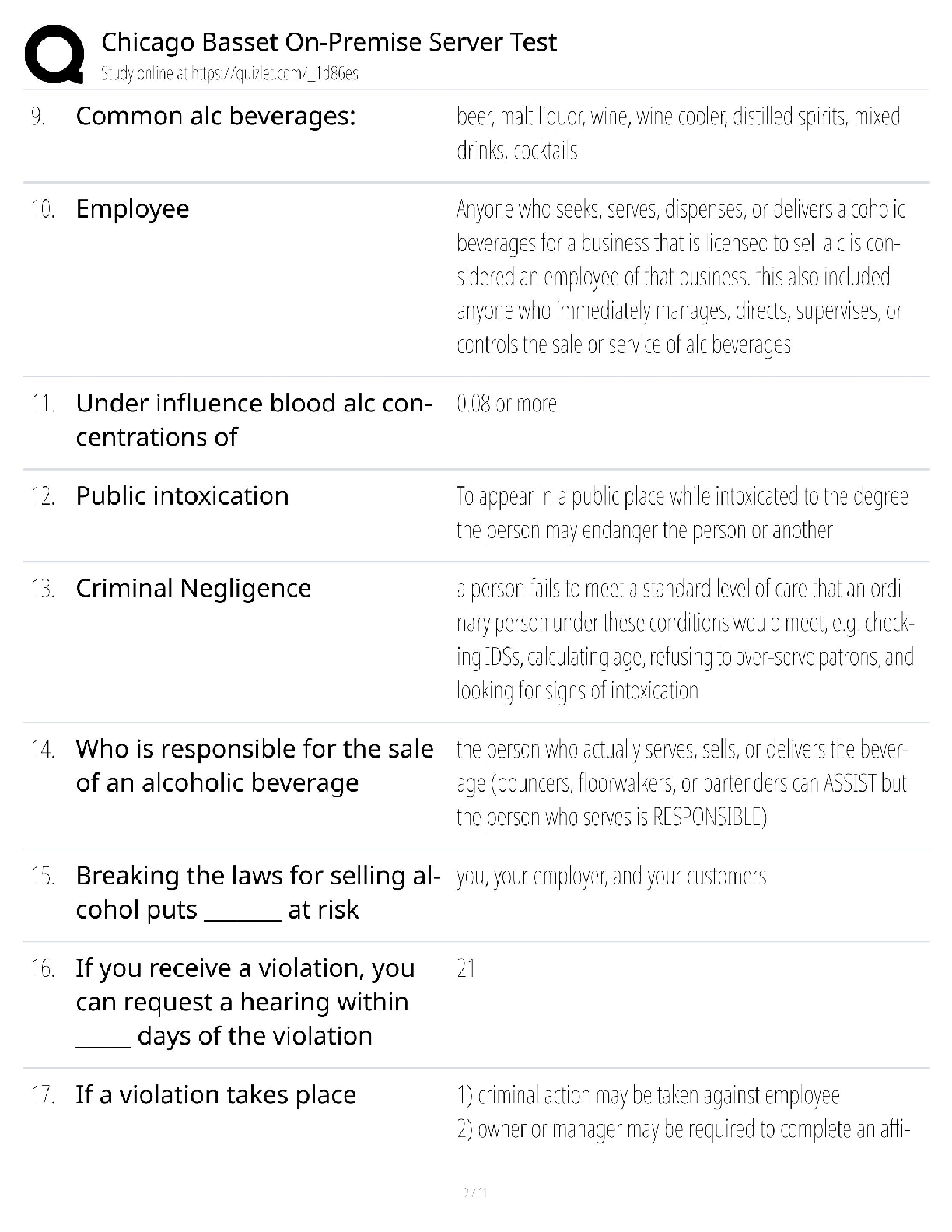952x1232 pixels.
Task: Click the "Employee" term heading
Action: tap(132, 209)
